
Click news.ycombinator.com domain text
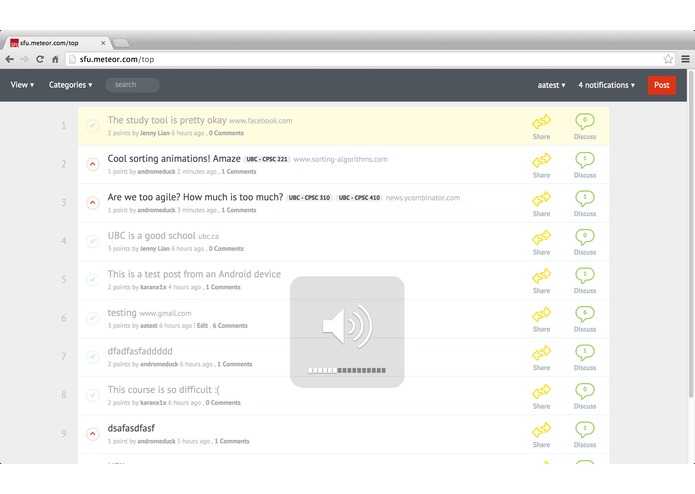[x=423, y=198]
